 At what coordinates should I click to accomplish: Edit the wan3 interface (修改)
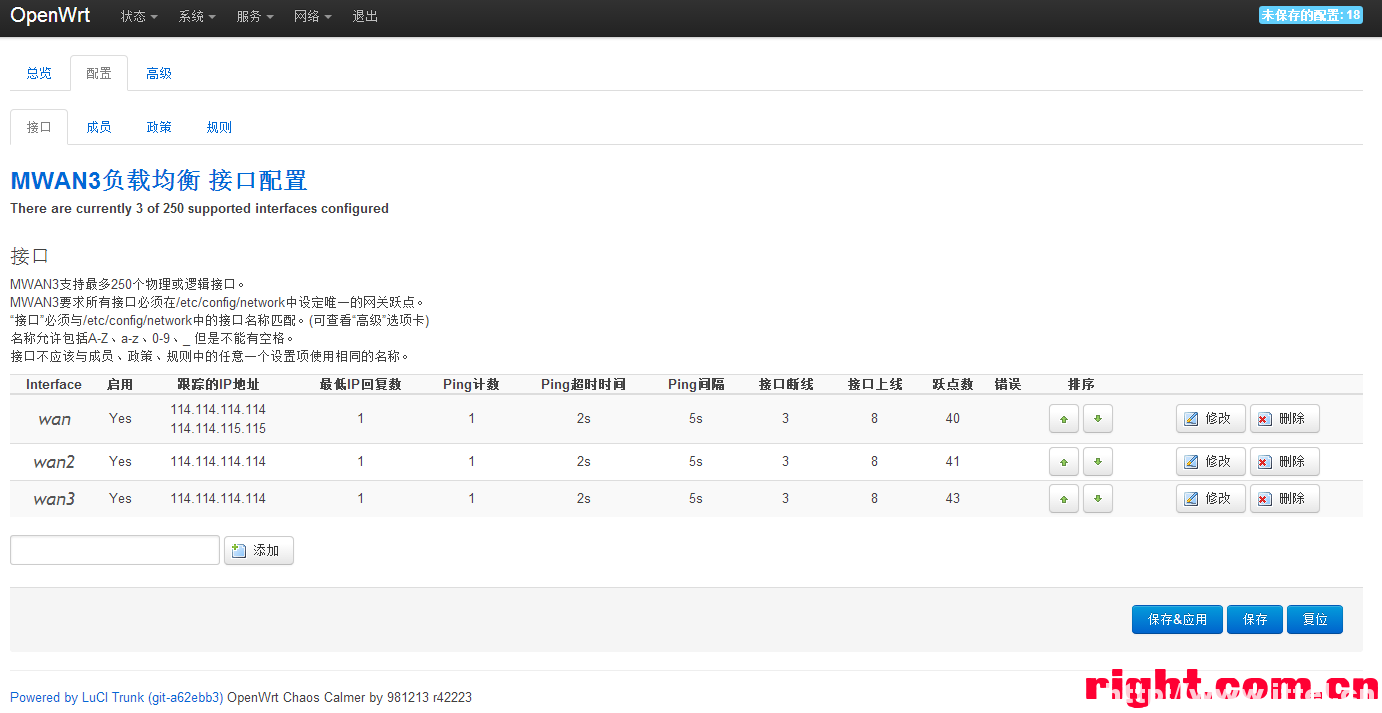point(1210,498)
